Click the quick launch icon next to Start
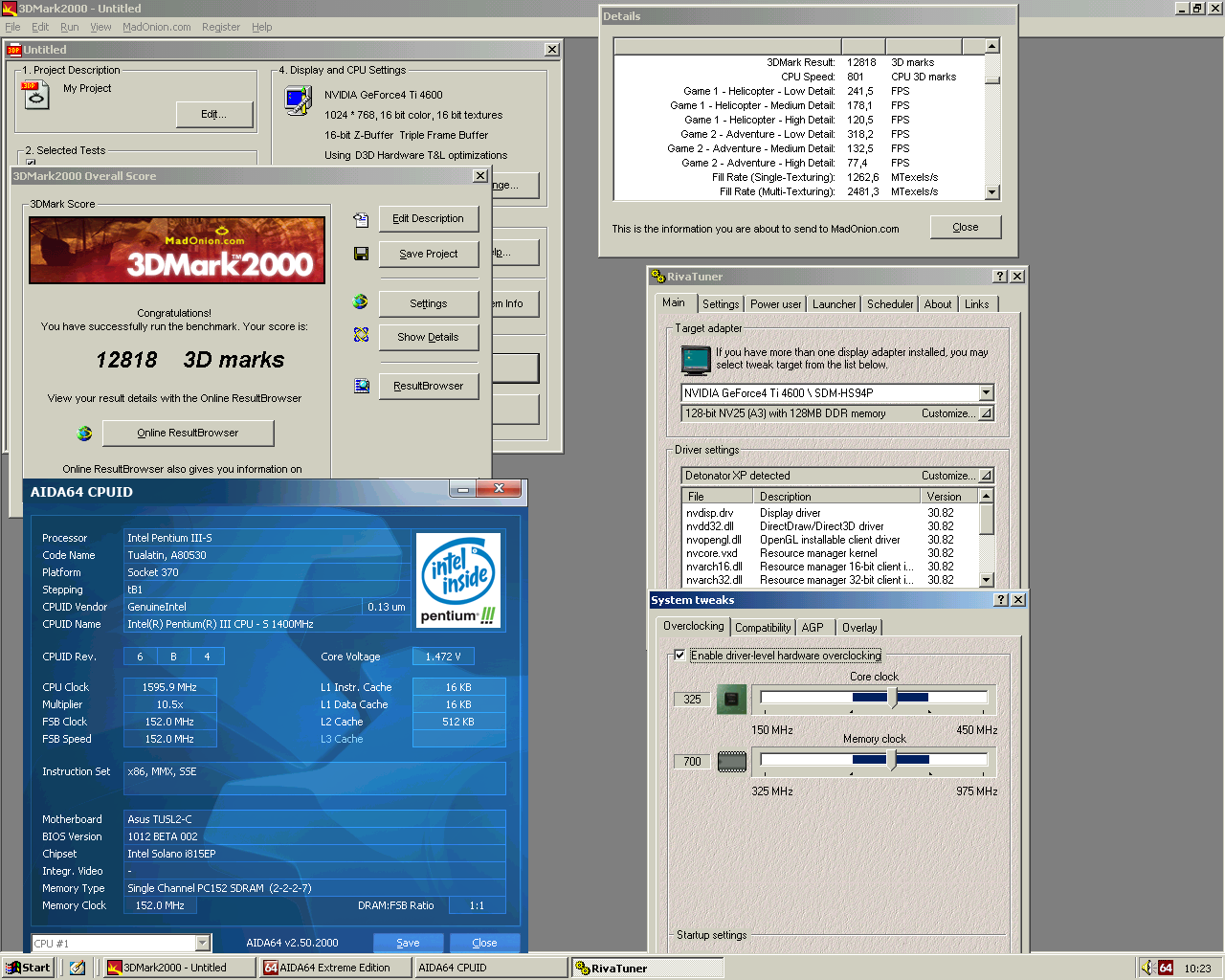 coord(78,968)
